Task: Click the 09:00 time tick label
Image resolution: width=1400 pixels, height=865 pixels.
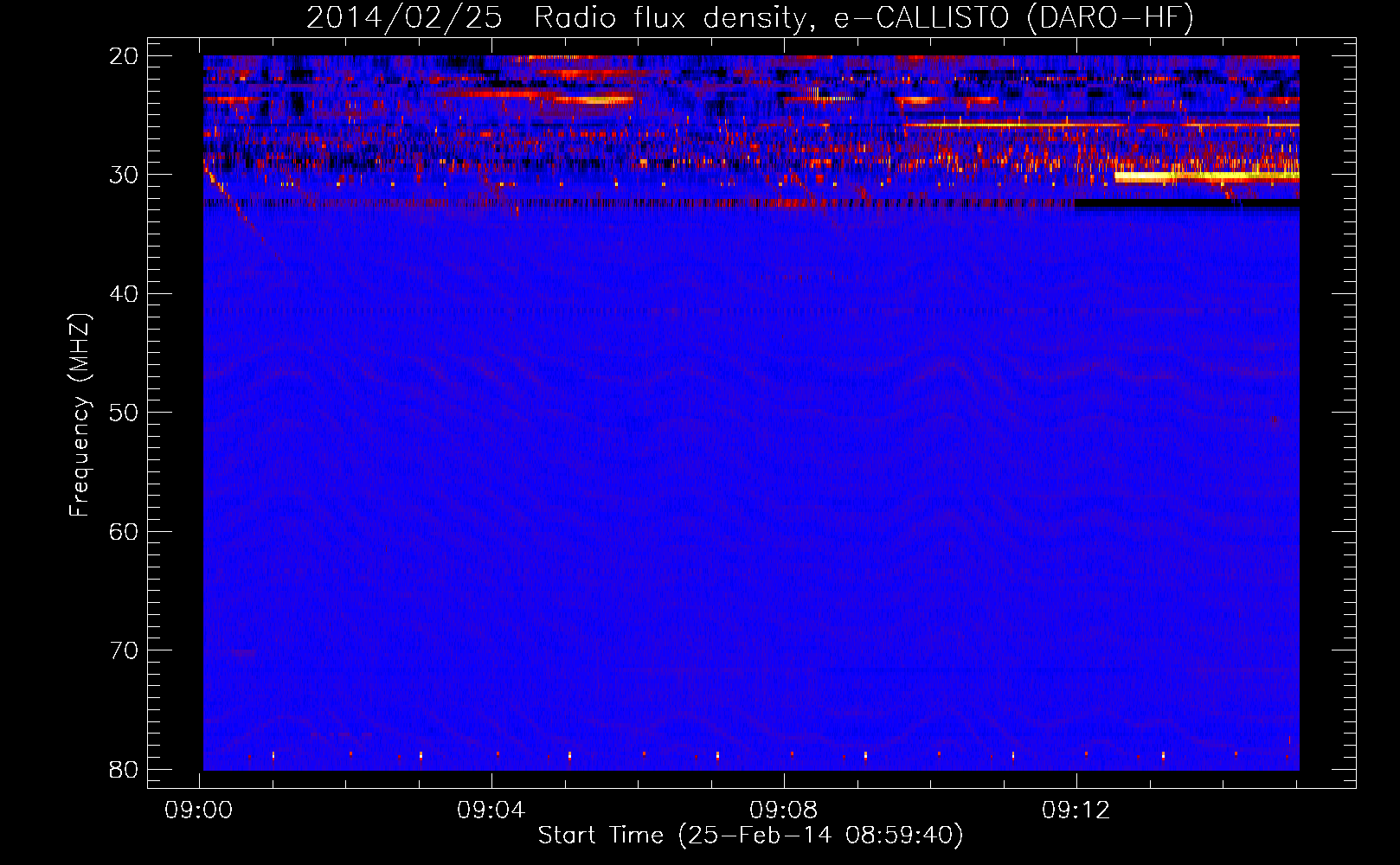Action: point(200,811)
